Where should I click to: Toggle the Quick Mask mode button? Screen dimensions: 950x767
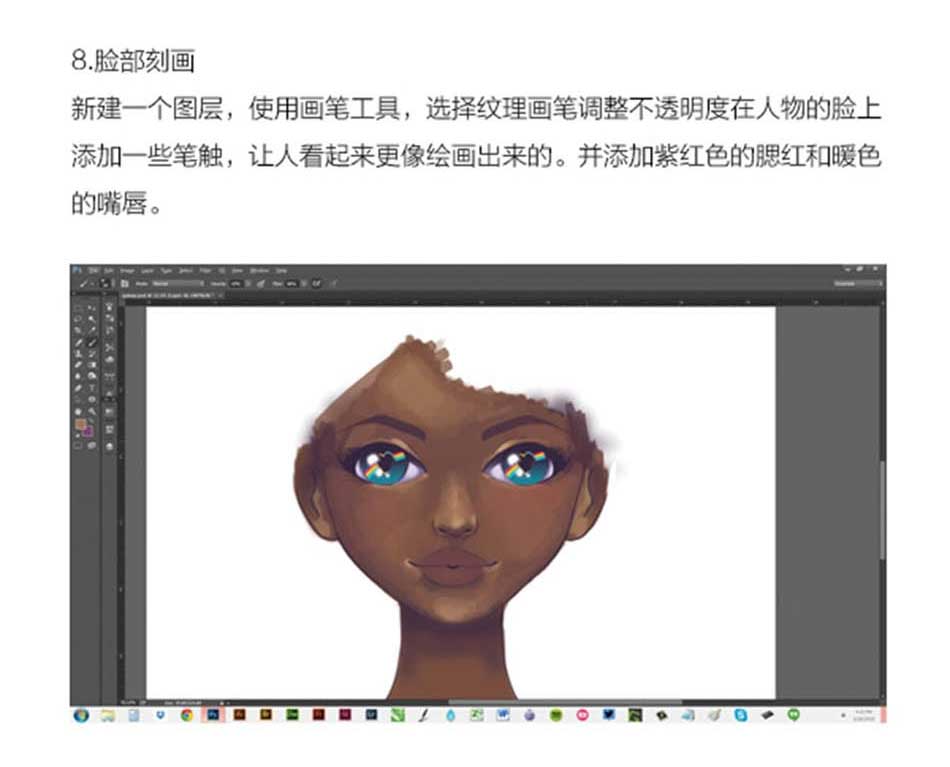tap(78, 444)
